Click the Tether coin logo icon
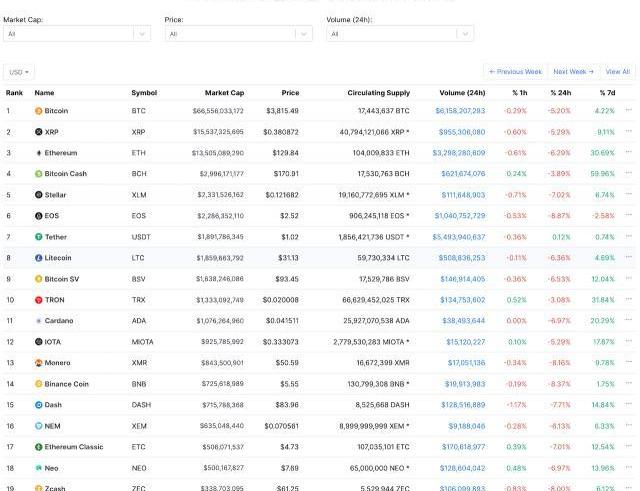640x491 pixels. 38,237
